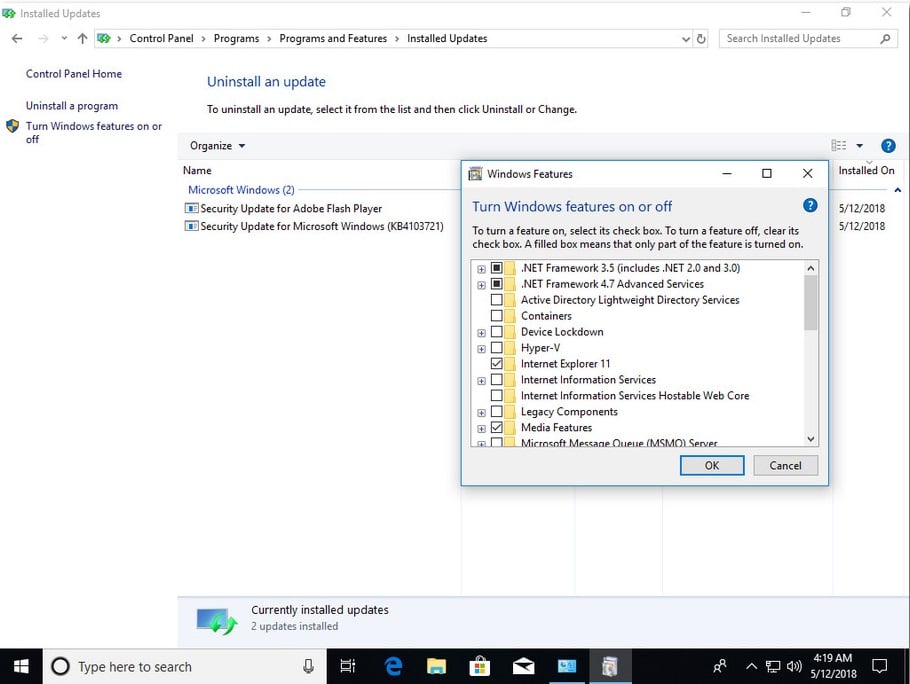The width and height of the screenshot is (910, 684).
Task: Uncheck Internet Explorer 11
Action: click(x=497, y=364)
